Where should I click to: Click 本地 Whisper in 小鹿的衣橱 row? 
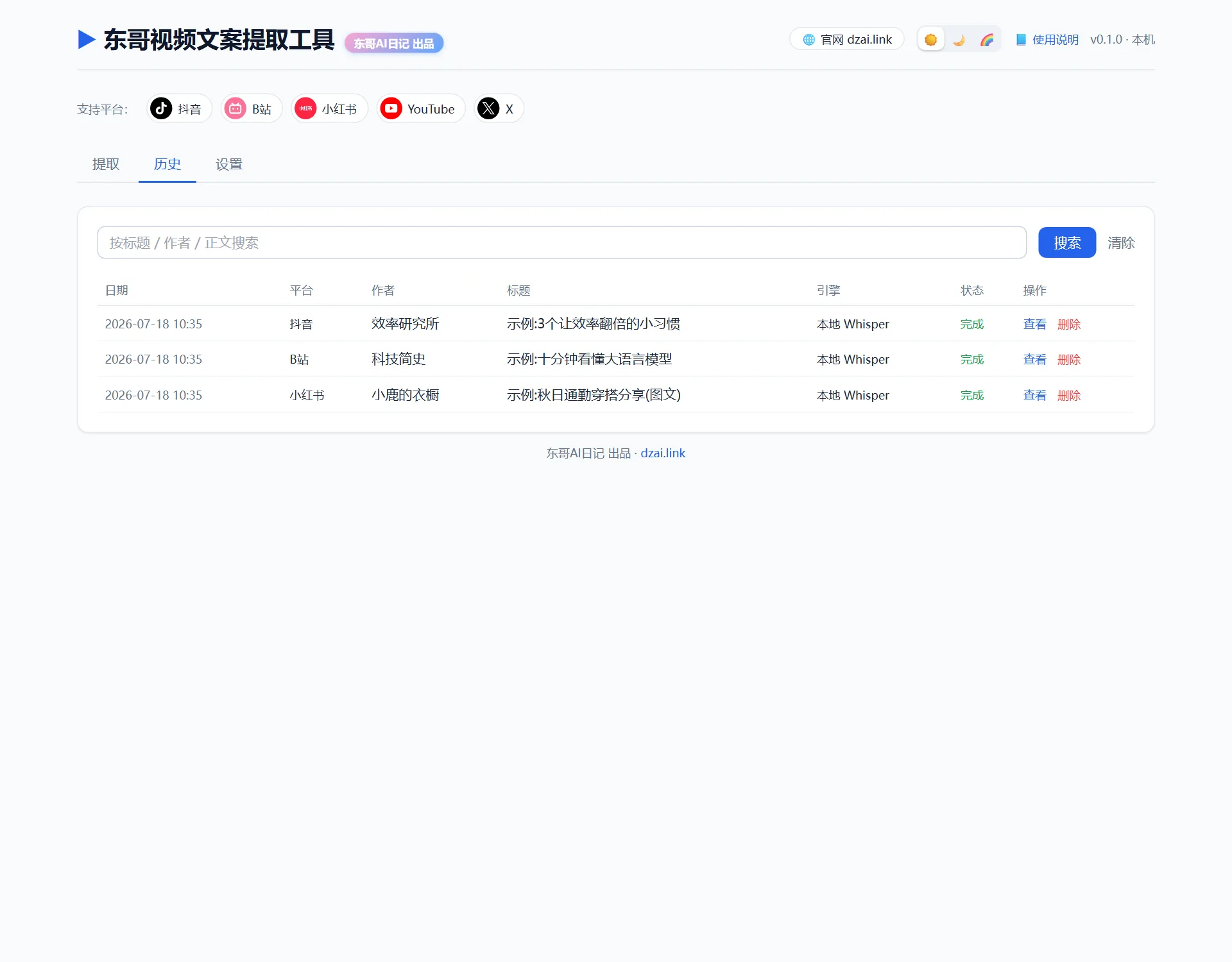pos(853,395)
